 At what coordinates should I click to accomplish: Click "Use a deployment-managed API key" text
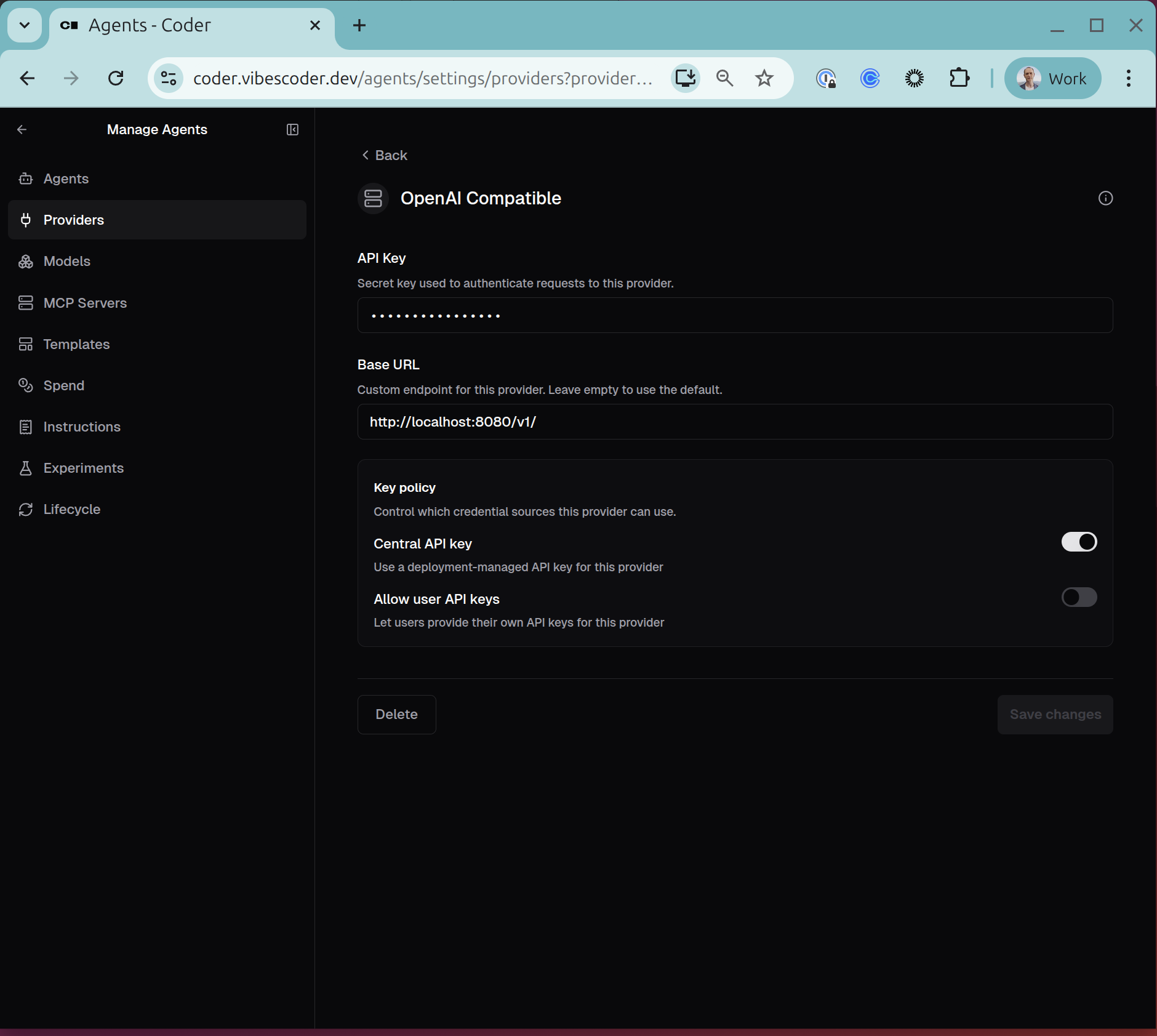(518, 567)
